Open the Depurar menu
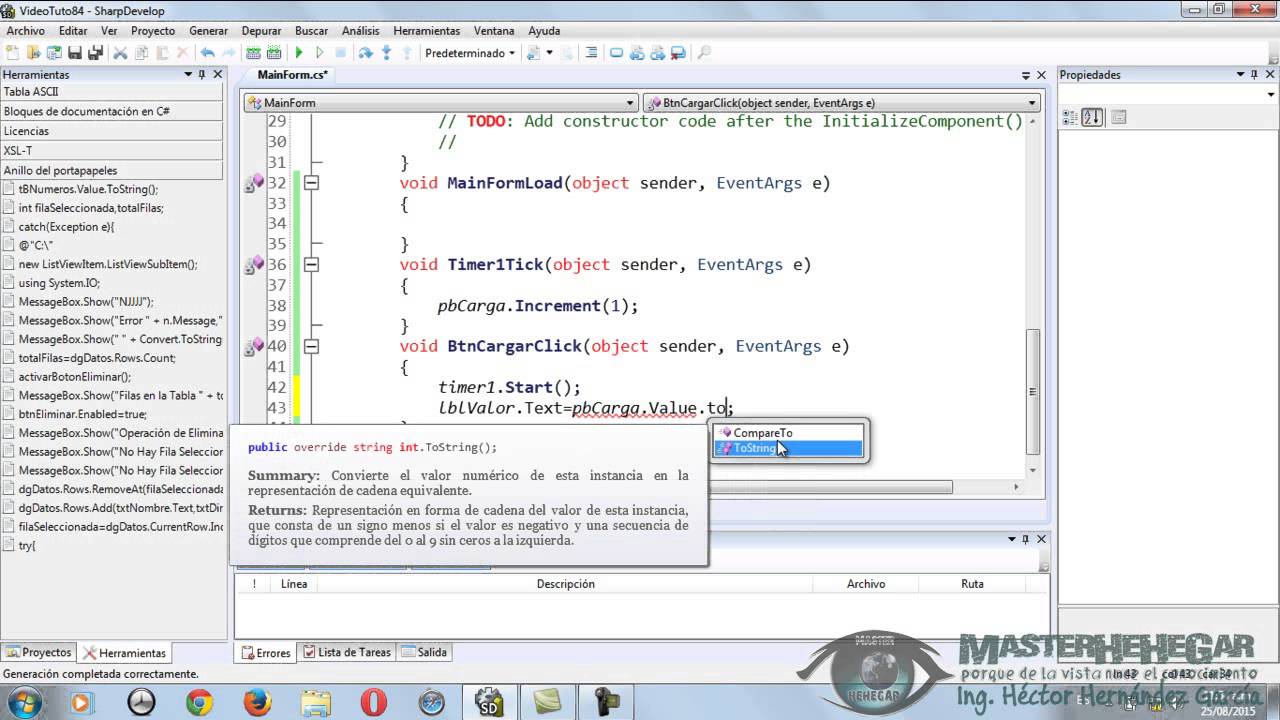 (261, 31)
